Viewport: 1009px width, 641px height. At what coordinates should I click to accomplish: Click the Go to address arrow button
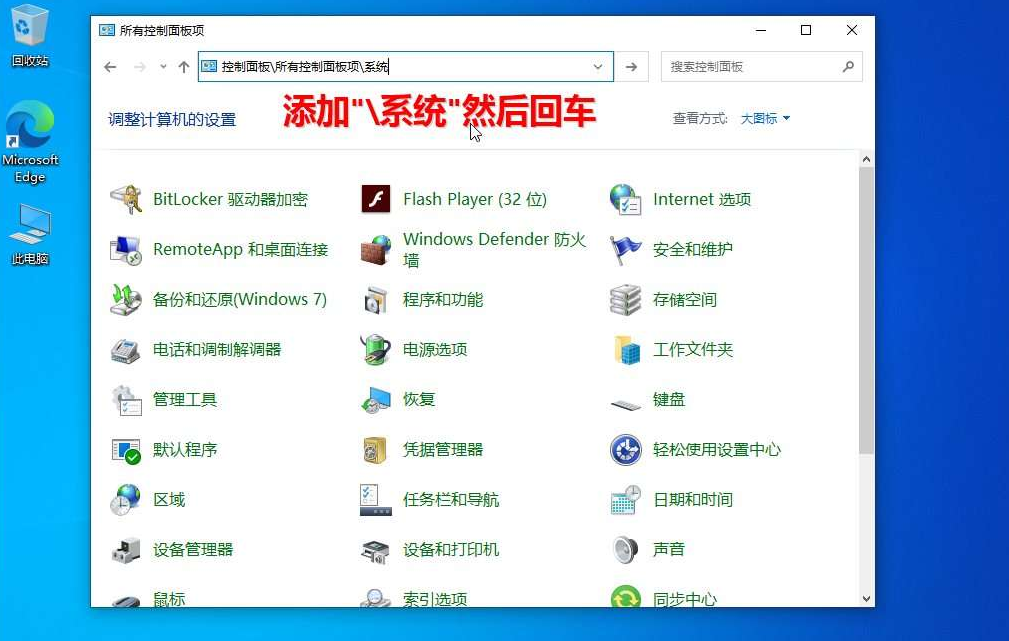[631, 66]
